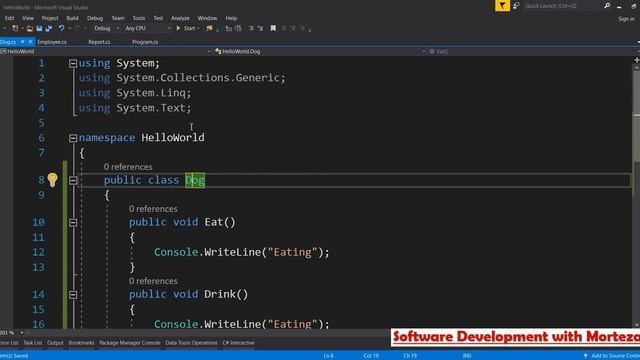Open the Team menu
The image size is (640, 360).
click(x=118, y=18)
